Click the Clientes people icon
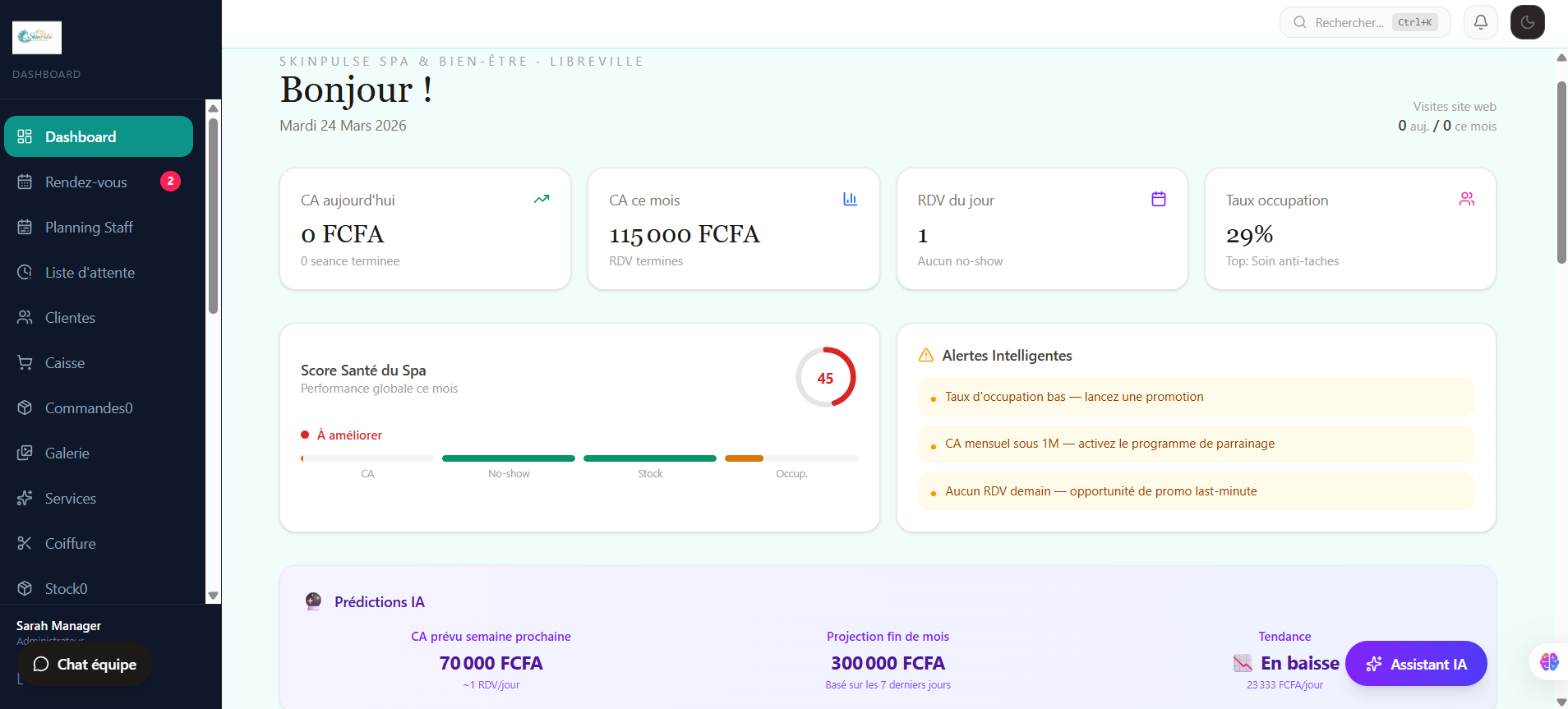Image resolution: width=1568 pixels, height=709 pixels. pyautogui.click(x=25, y=318)
